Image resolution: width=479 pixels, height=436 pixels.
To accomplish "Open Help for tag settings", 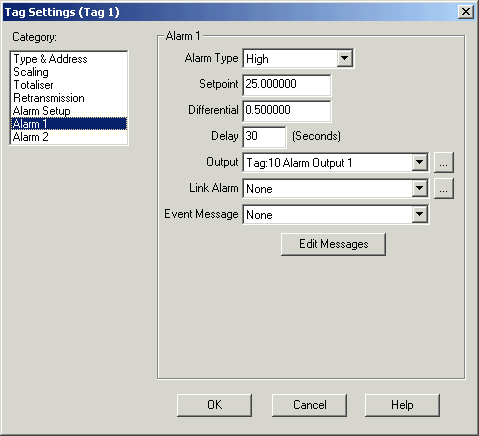I will click(x=402, y=405).
